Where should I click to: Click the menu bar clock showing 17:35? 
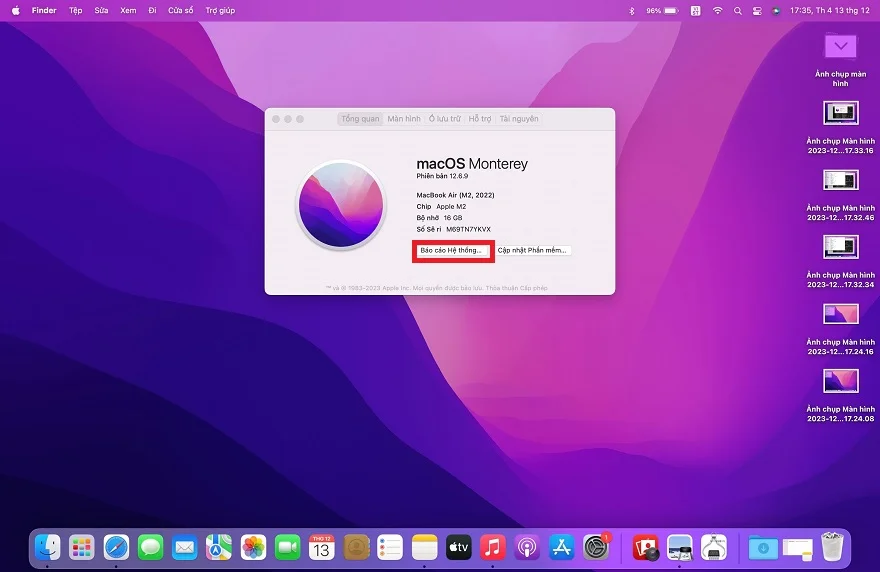[x=829, y=11]
